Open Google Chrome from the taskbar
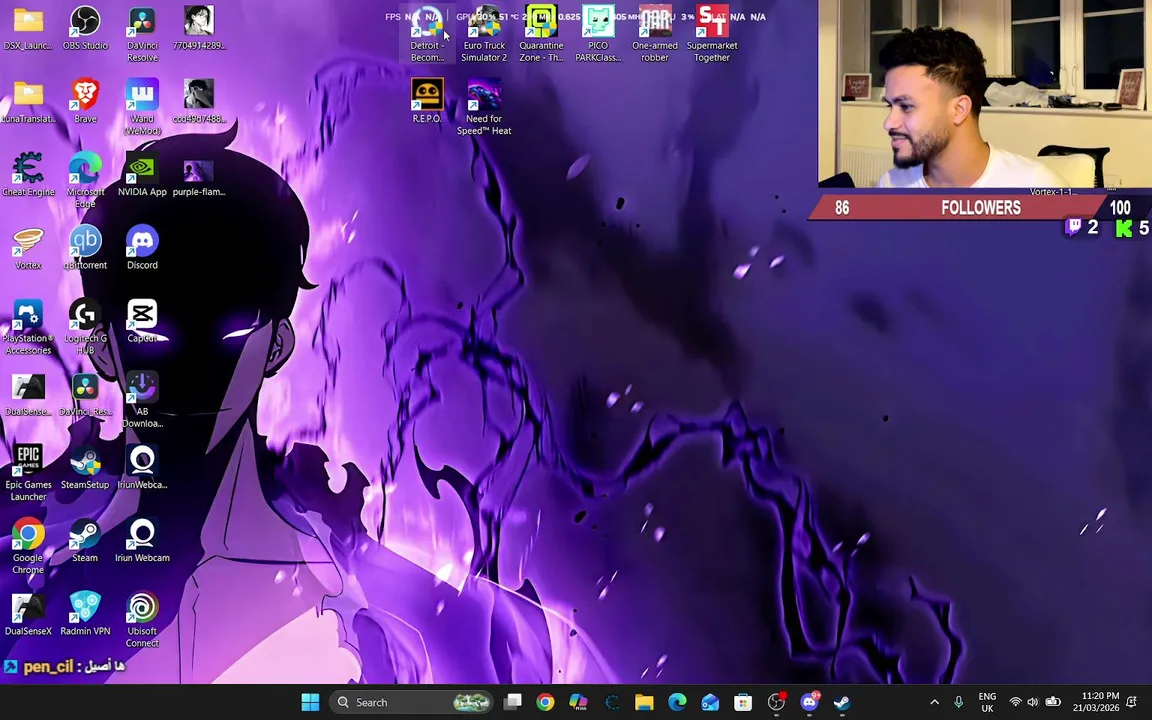 click(x=545, y=702)
